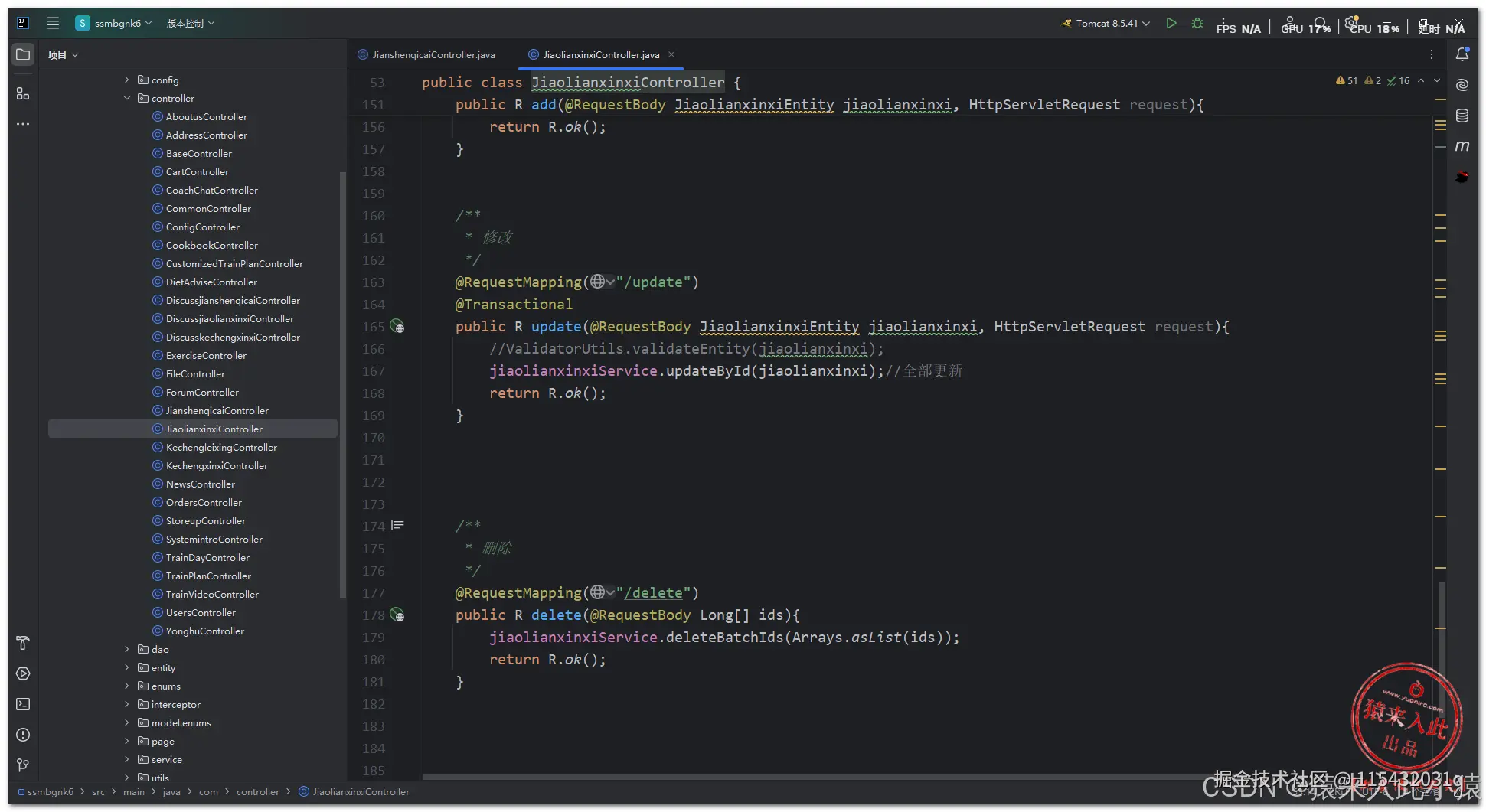Follow the "/delete" mapping link
Screen dimensions: 1486x812
653,593
